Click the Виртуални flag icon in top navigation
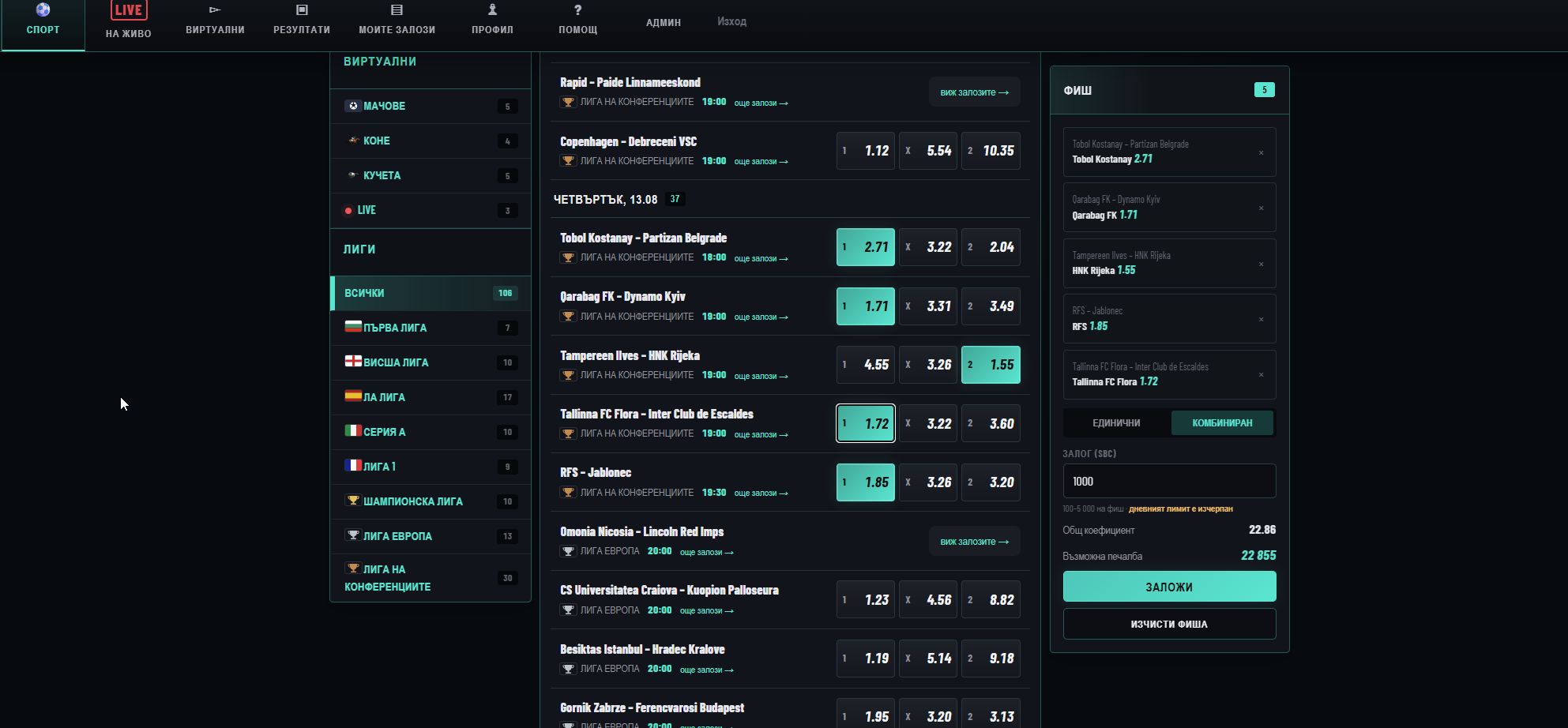1568x728 pixels. 215,9
